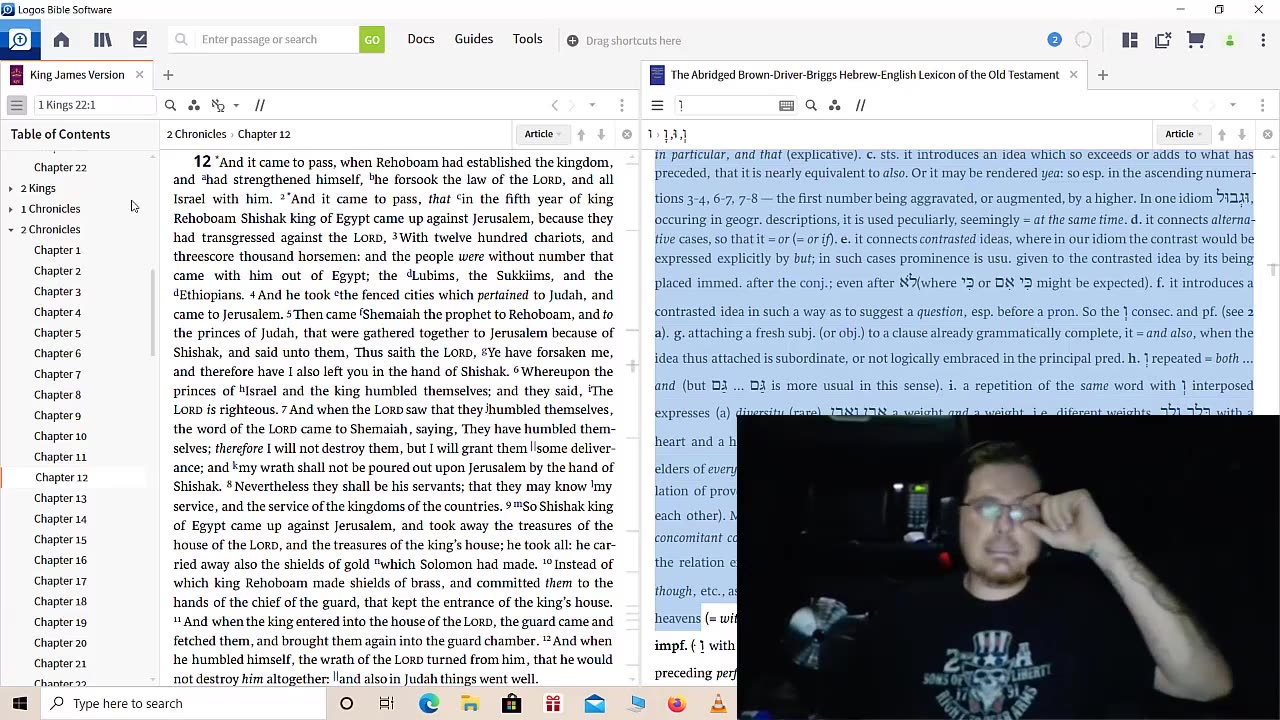Open the Guides menu
The image size is (1280, 720).
tap(474, 39)
